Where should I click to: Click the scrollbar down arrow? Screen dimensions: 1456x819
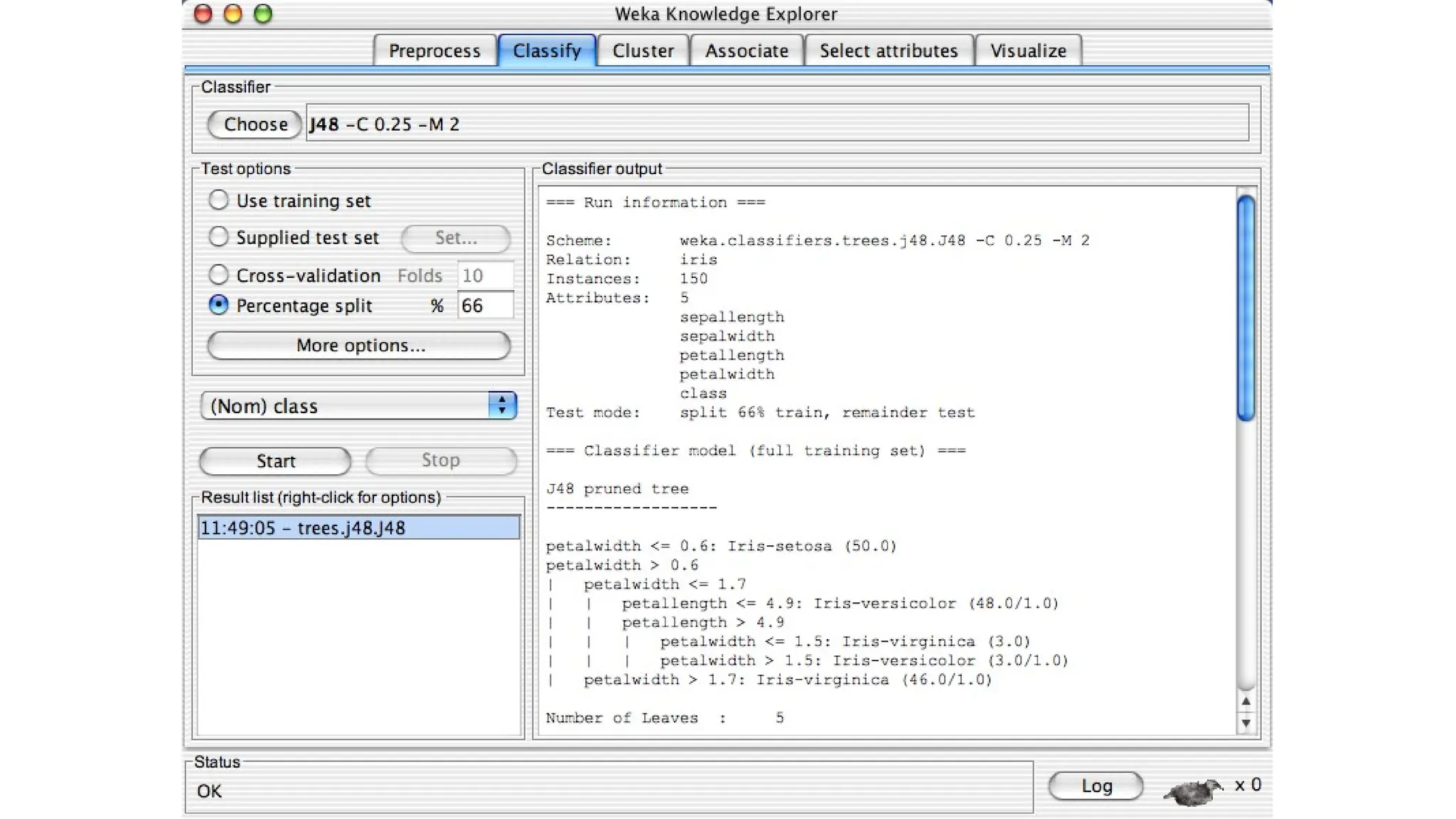pos(1246,723)
